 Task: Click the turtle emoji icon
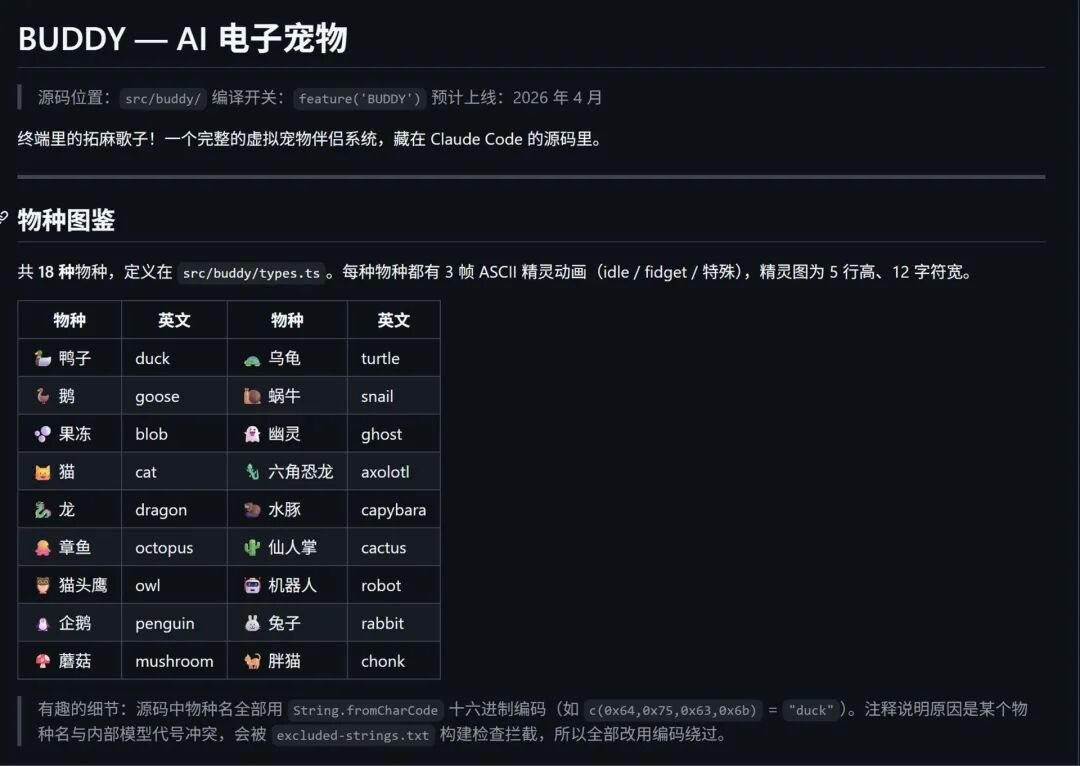pos(252,358)
